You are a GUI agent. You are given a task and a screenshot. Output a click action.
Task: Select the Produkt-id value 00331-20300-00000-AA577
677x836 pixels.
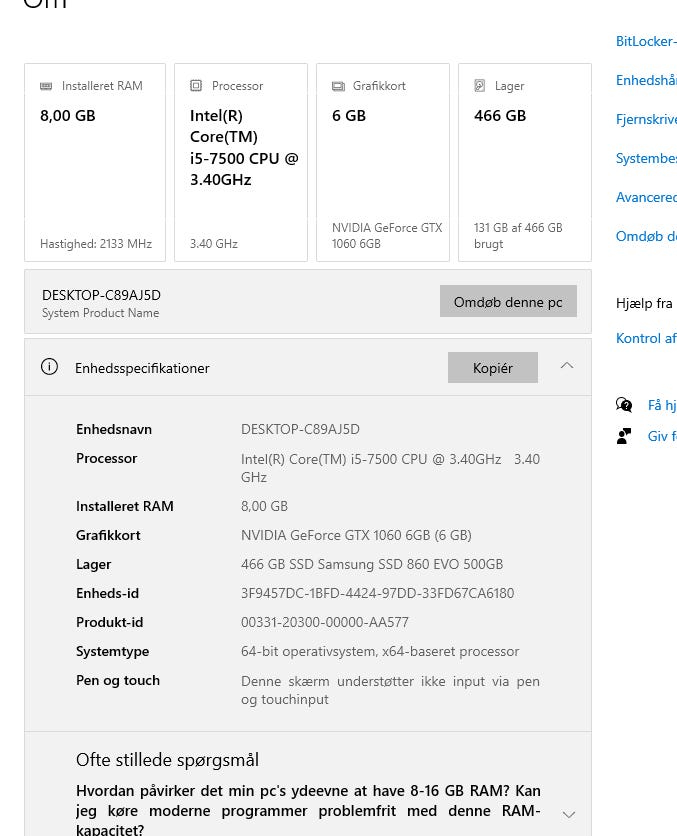tap(325, 622)
